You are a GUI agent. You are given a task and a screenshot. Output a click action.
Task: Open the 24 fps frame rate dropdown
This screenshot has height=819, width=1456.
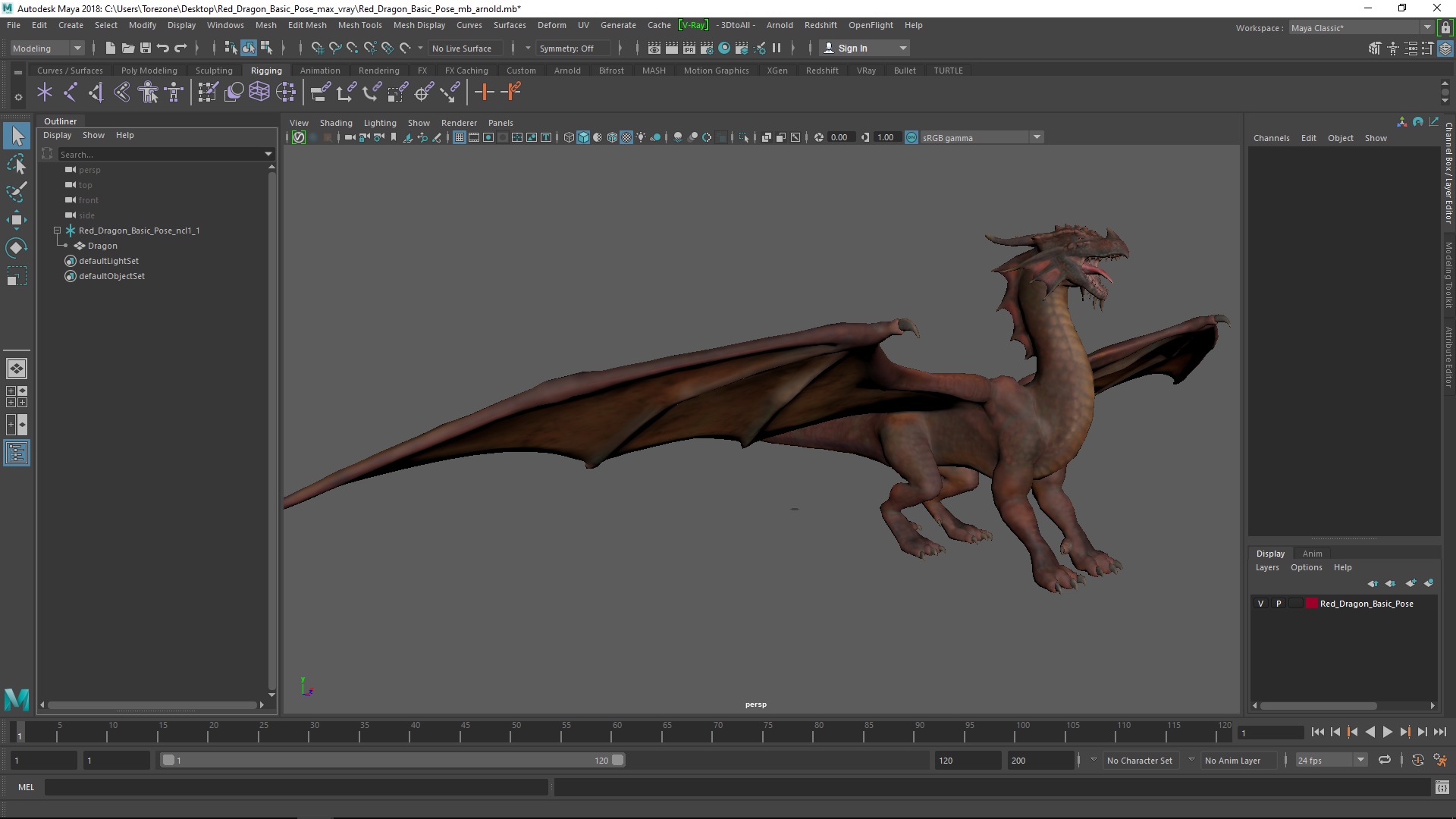[1331, 760]
